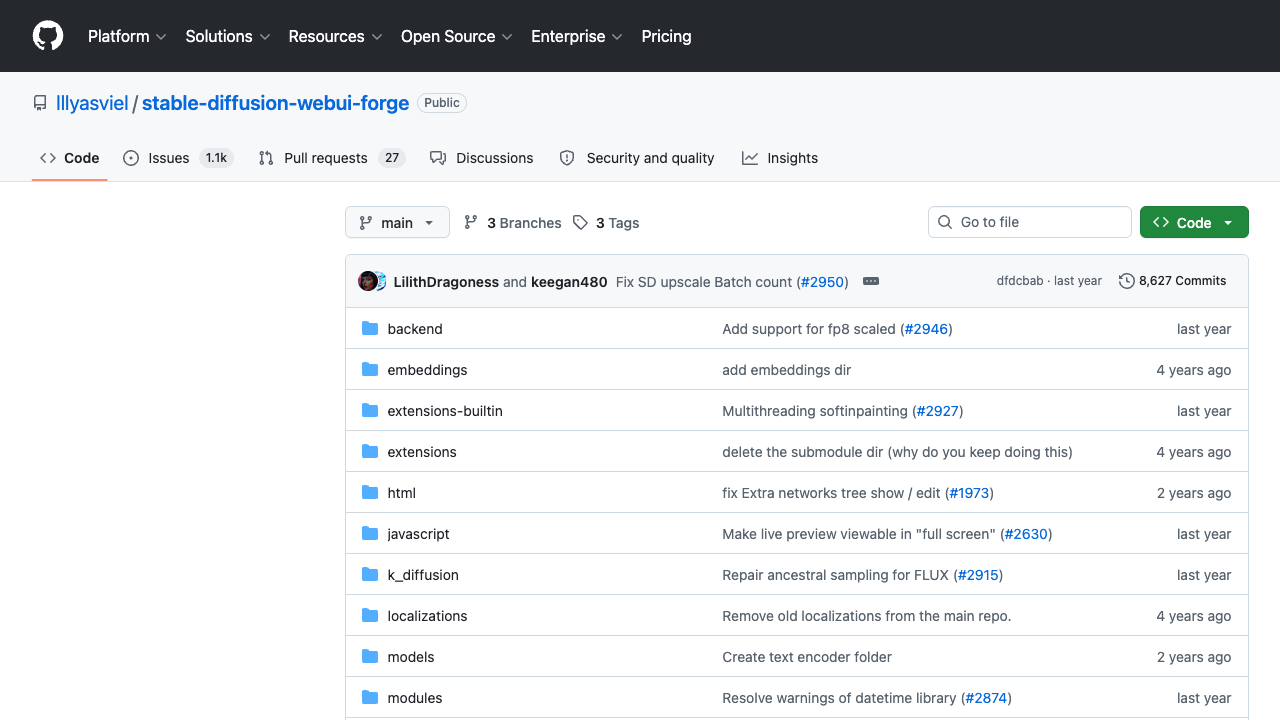Click the extensions-builtin folder icon
The image size is (1280, 720).
click(x=370, y=410)
